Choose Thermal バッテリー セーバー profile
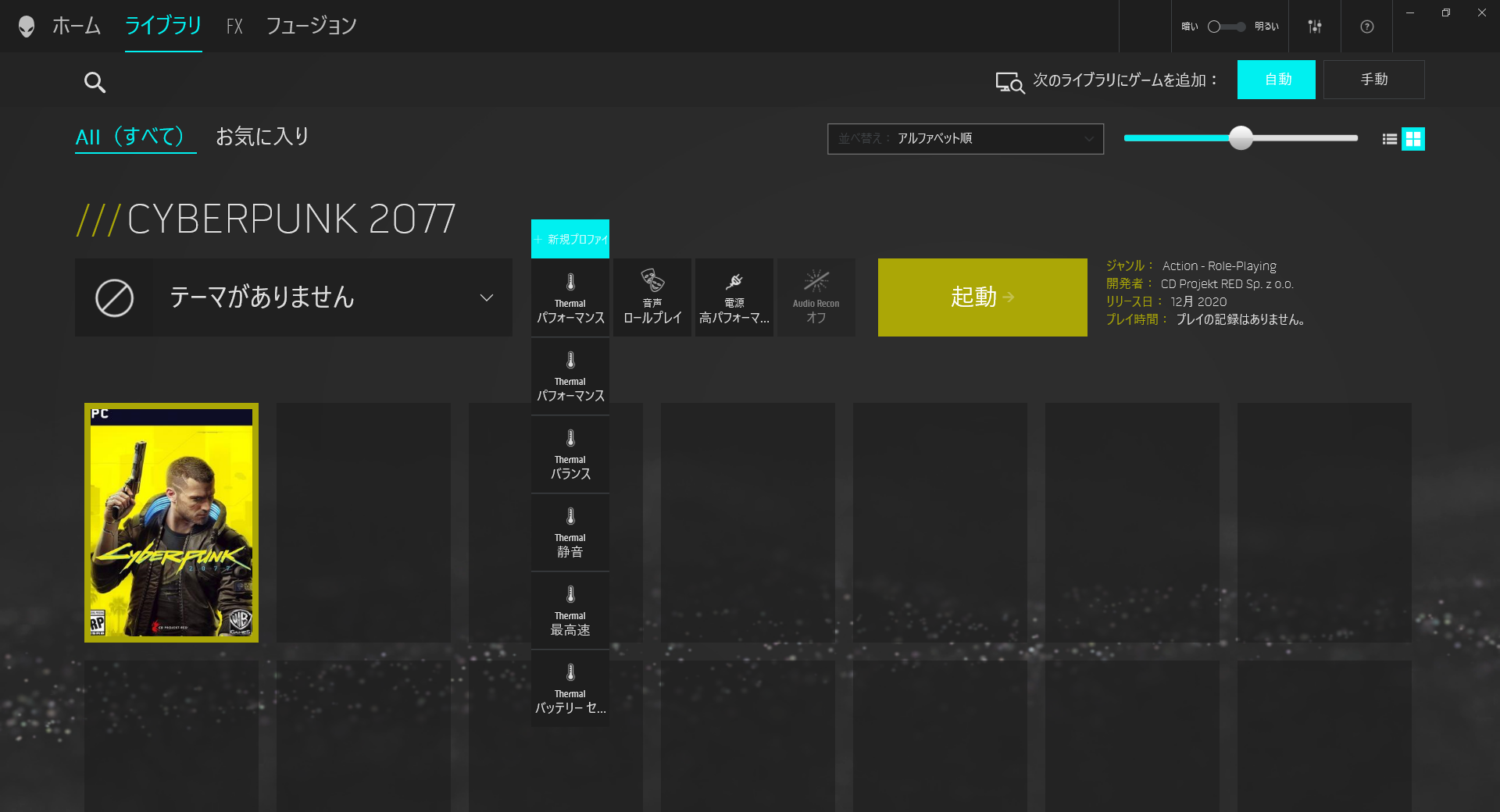 point(570,688)
